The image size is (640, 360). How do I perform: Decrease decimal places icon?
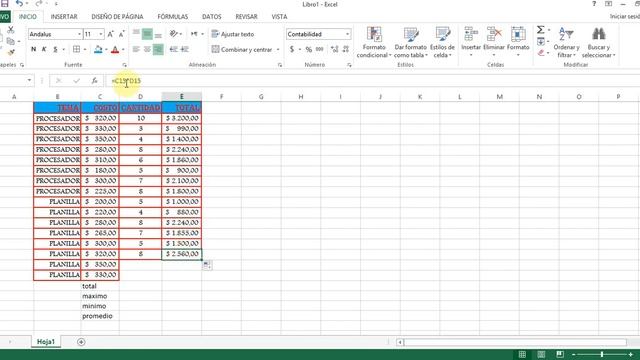tap(346, 49)
